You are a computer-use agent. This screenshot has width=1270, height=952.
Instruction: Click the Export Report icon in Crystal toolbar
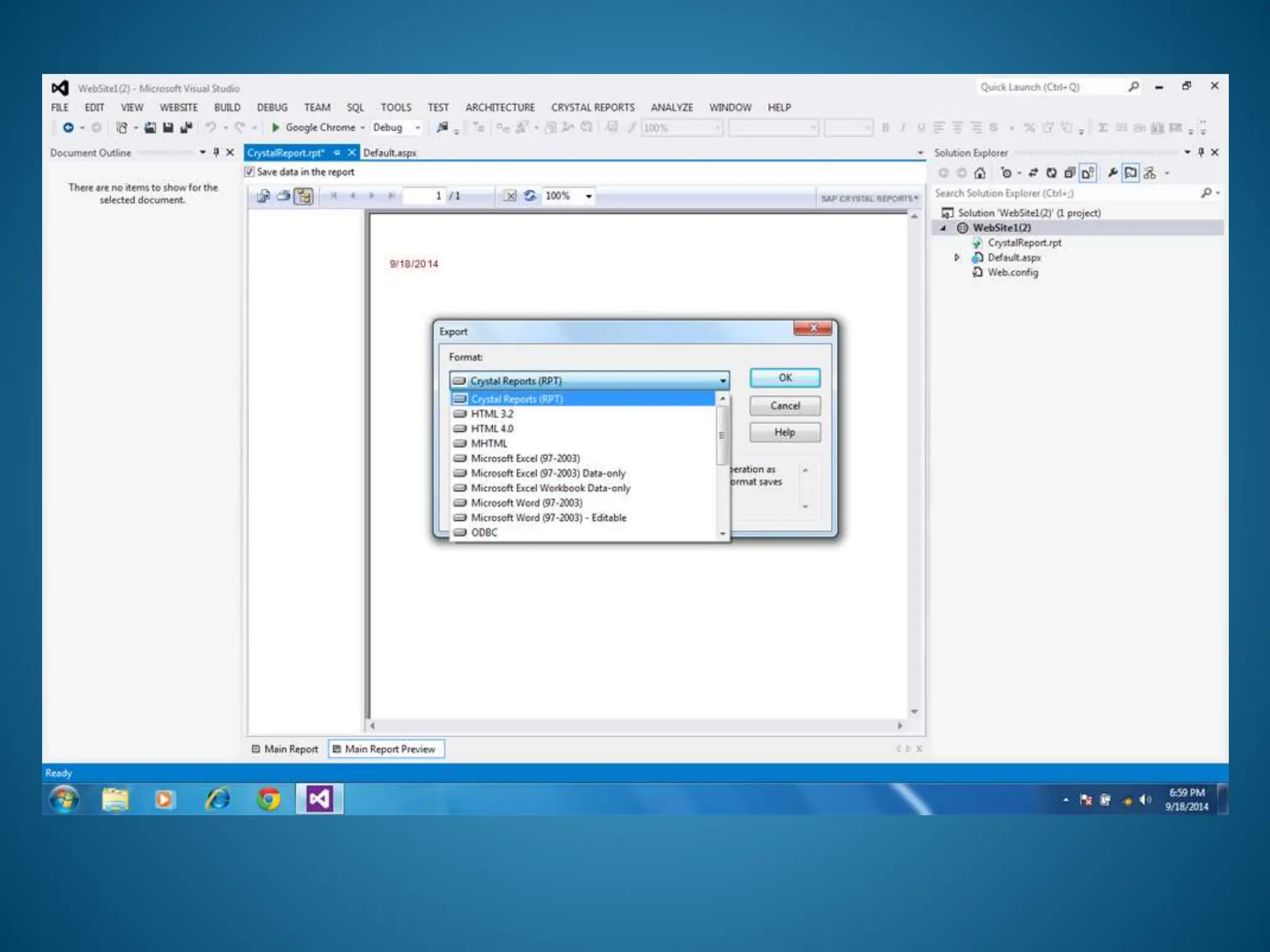coord(263,196)
